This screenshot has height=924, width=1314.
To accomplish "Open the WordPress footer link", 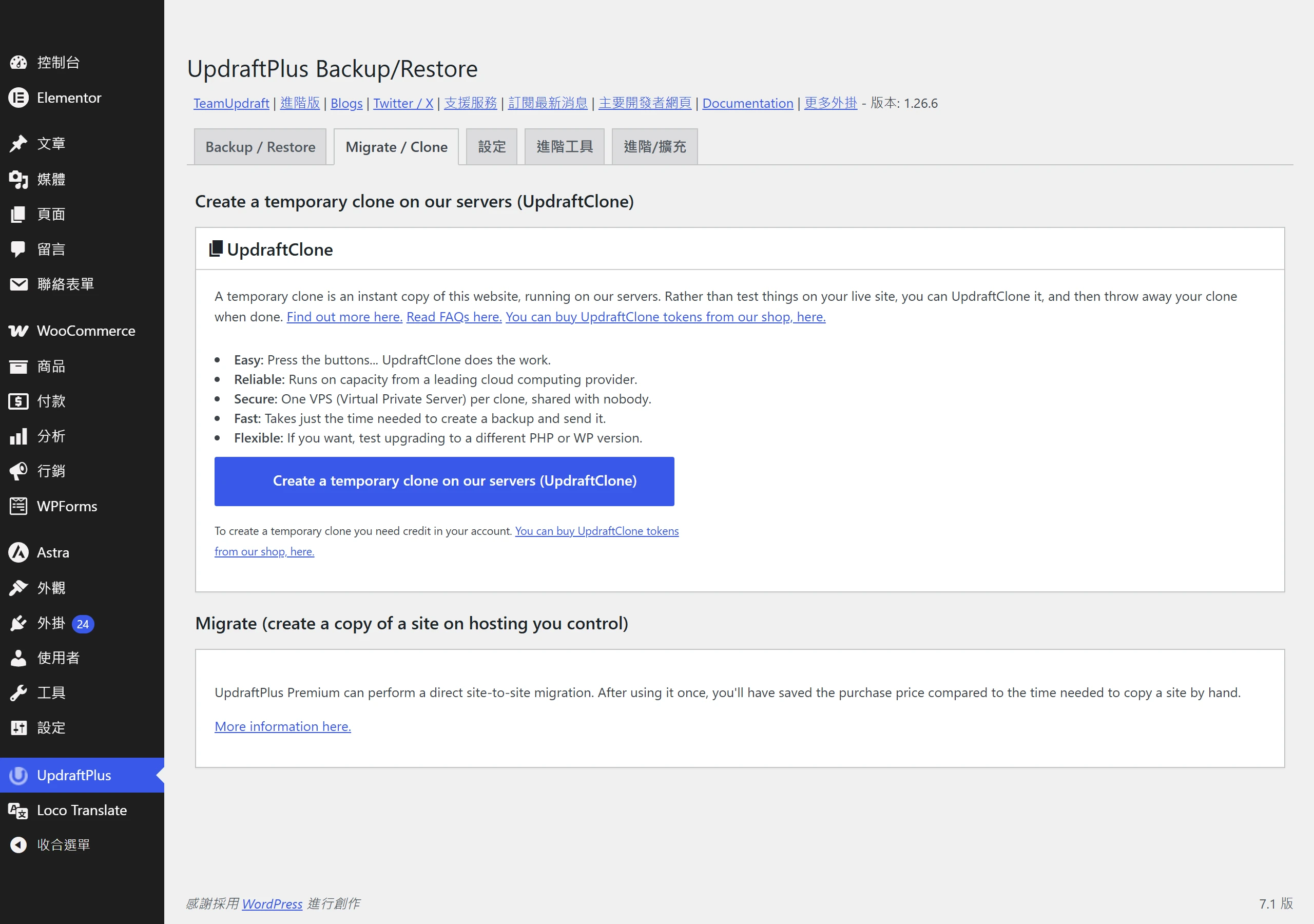I will 272,904.
